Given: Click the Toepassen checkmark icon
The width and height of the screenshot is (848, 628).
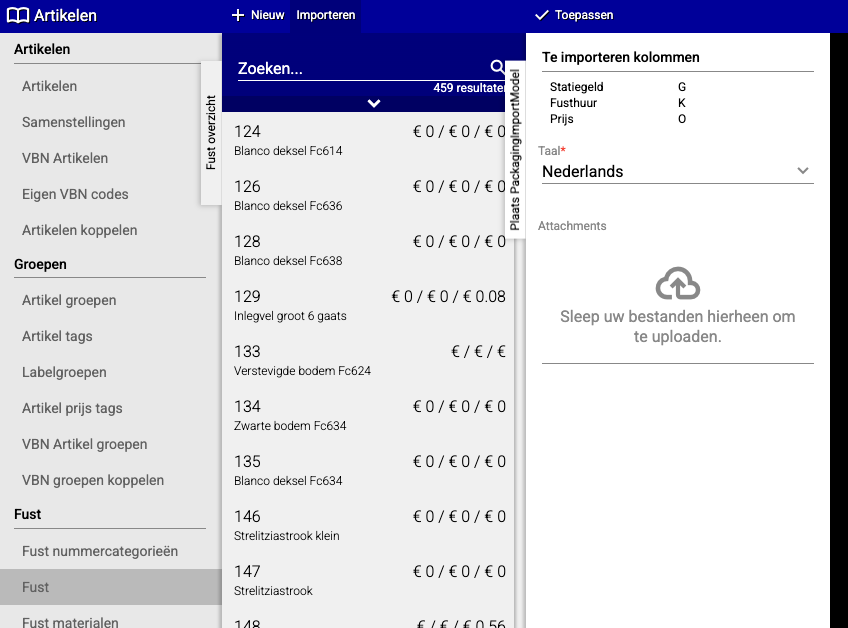Looking at the screenshot, I should click(542, 15).
